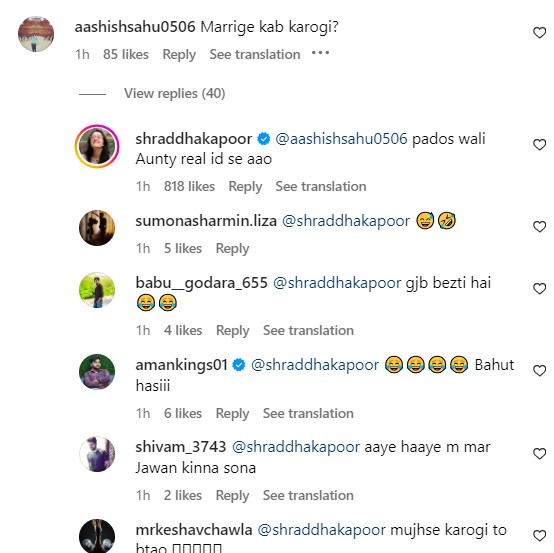View 85 likes on top comment
Image resolution: width=554 pixels, height=553 pixels.
(x=126, y=54)
